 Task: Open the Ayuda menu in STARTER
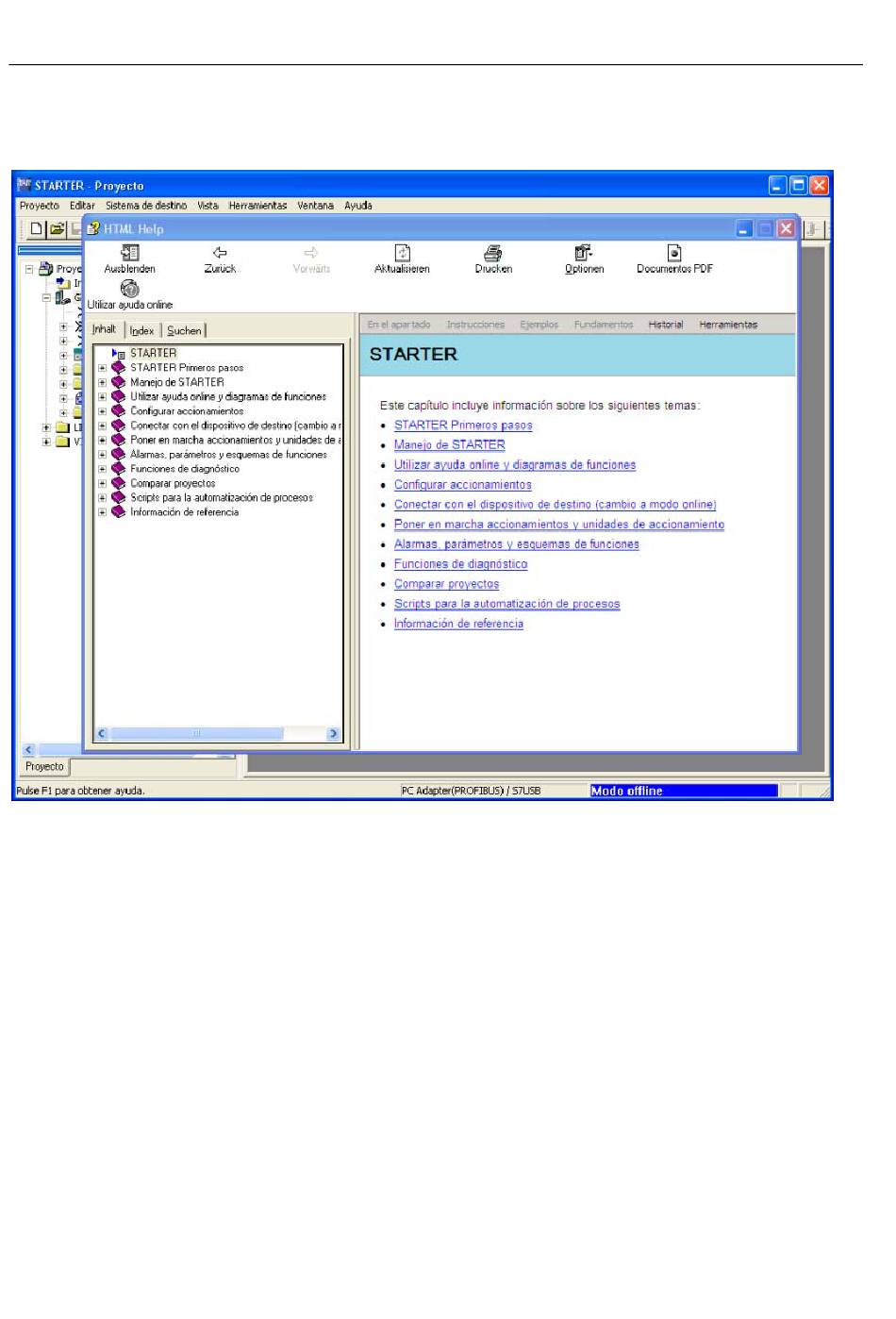point(358,206)
